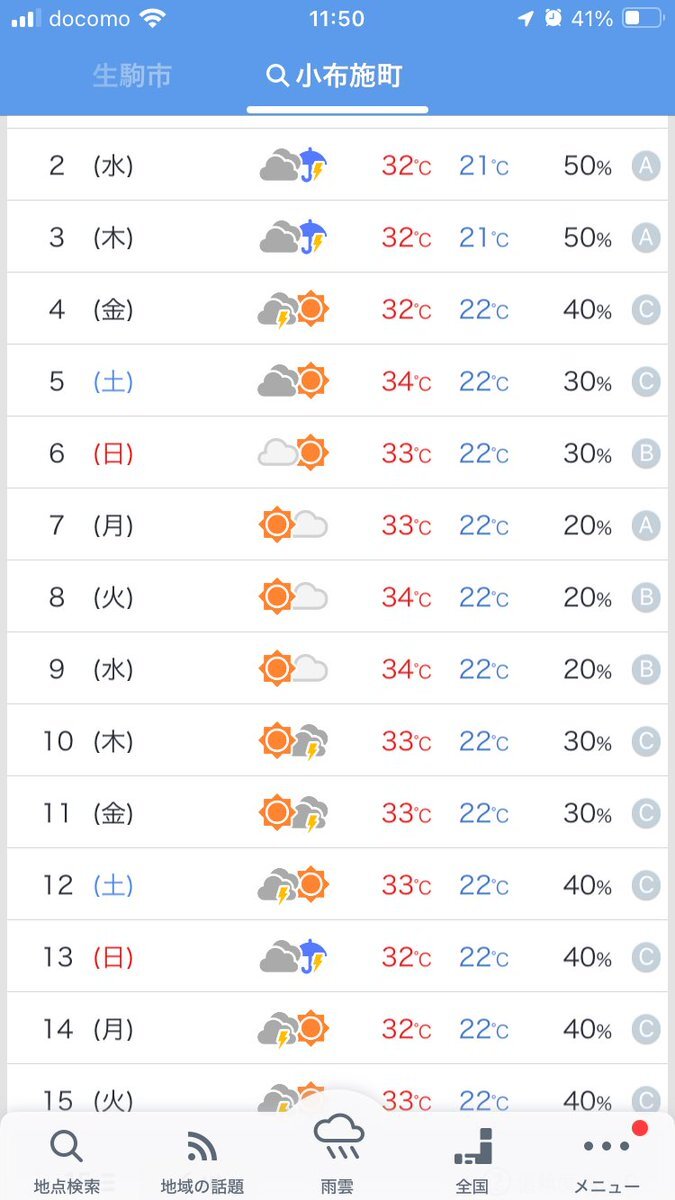675x1200 pixels.
Task: Tap the confidence C badge for day 12
Action: point(646,886)
